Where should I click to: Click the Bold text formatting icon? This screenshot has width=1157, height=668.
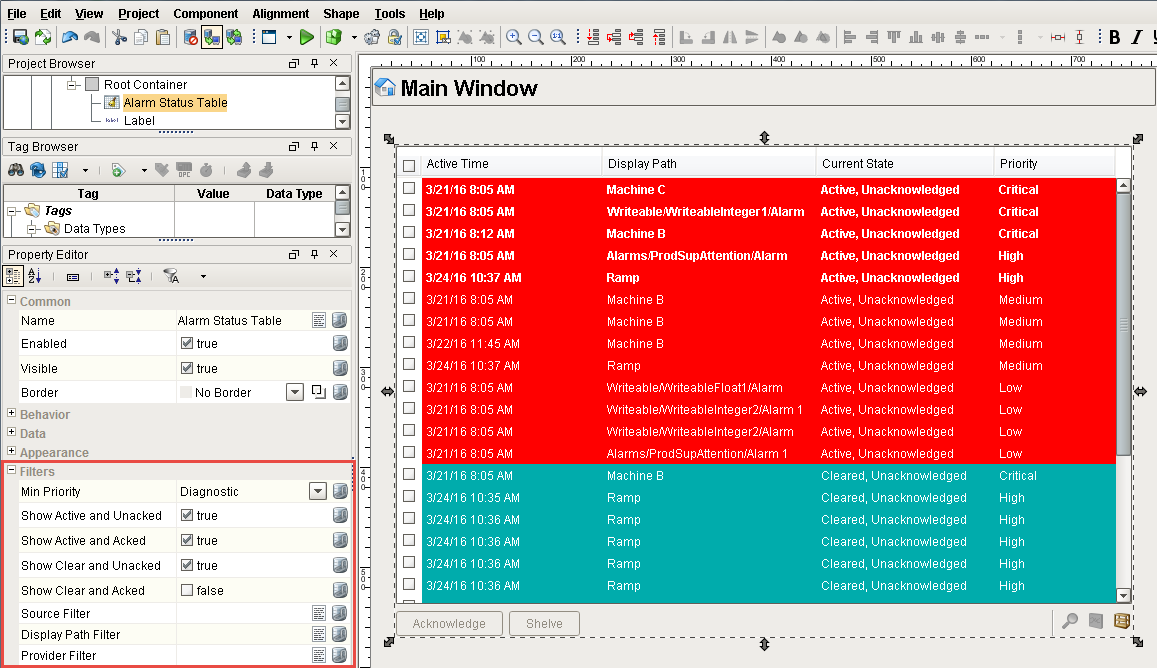click(1115, 37)
